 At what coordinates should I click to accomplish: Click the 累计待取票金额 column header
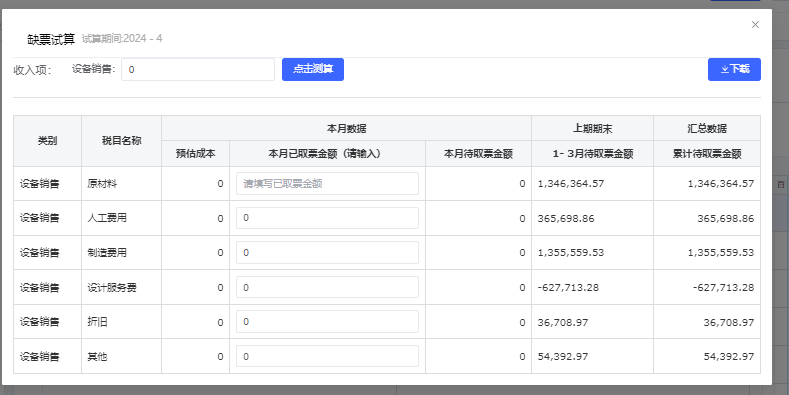click(707, 153)
